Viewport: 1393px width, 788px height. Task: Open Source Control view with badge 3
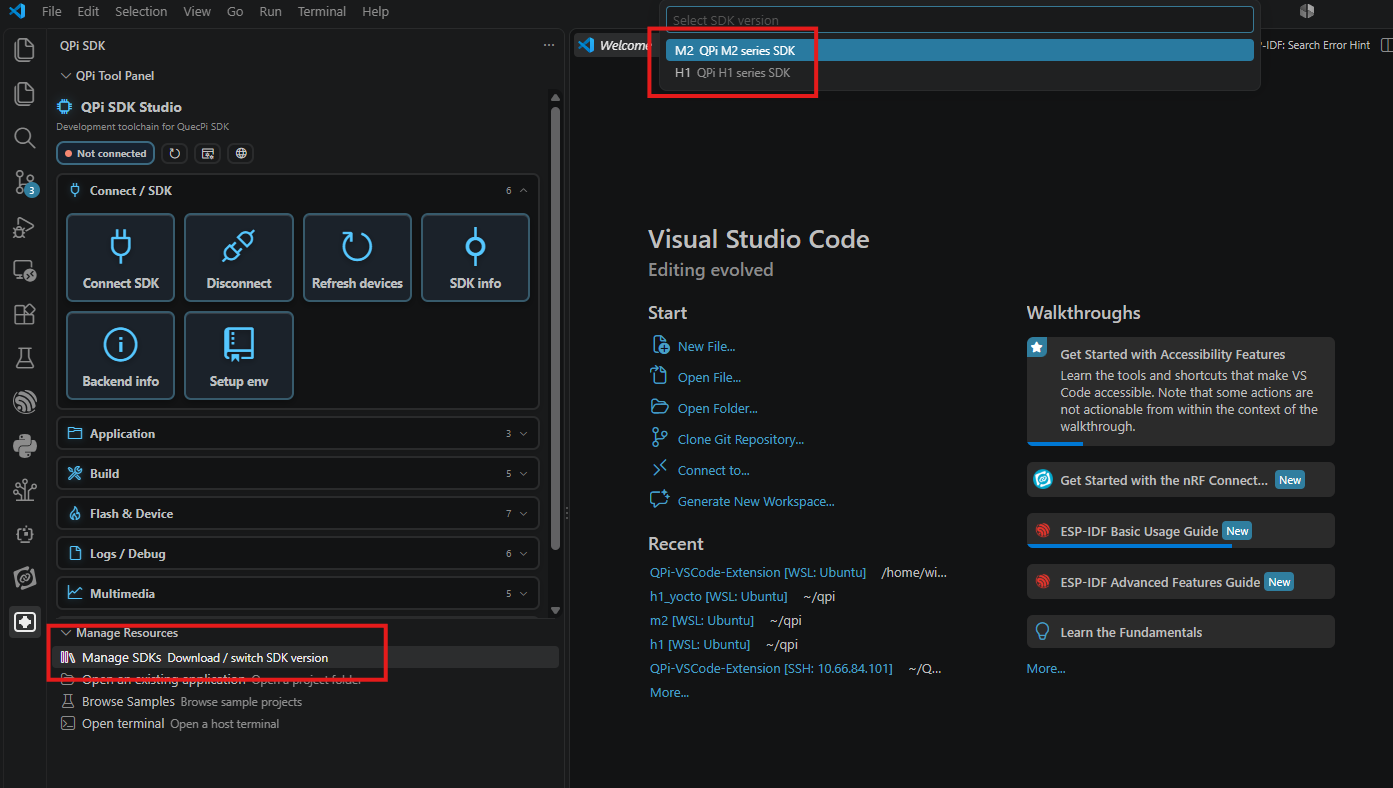(24, 182)
